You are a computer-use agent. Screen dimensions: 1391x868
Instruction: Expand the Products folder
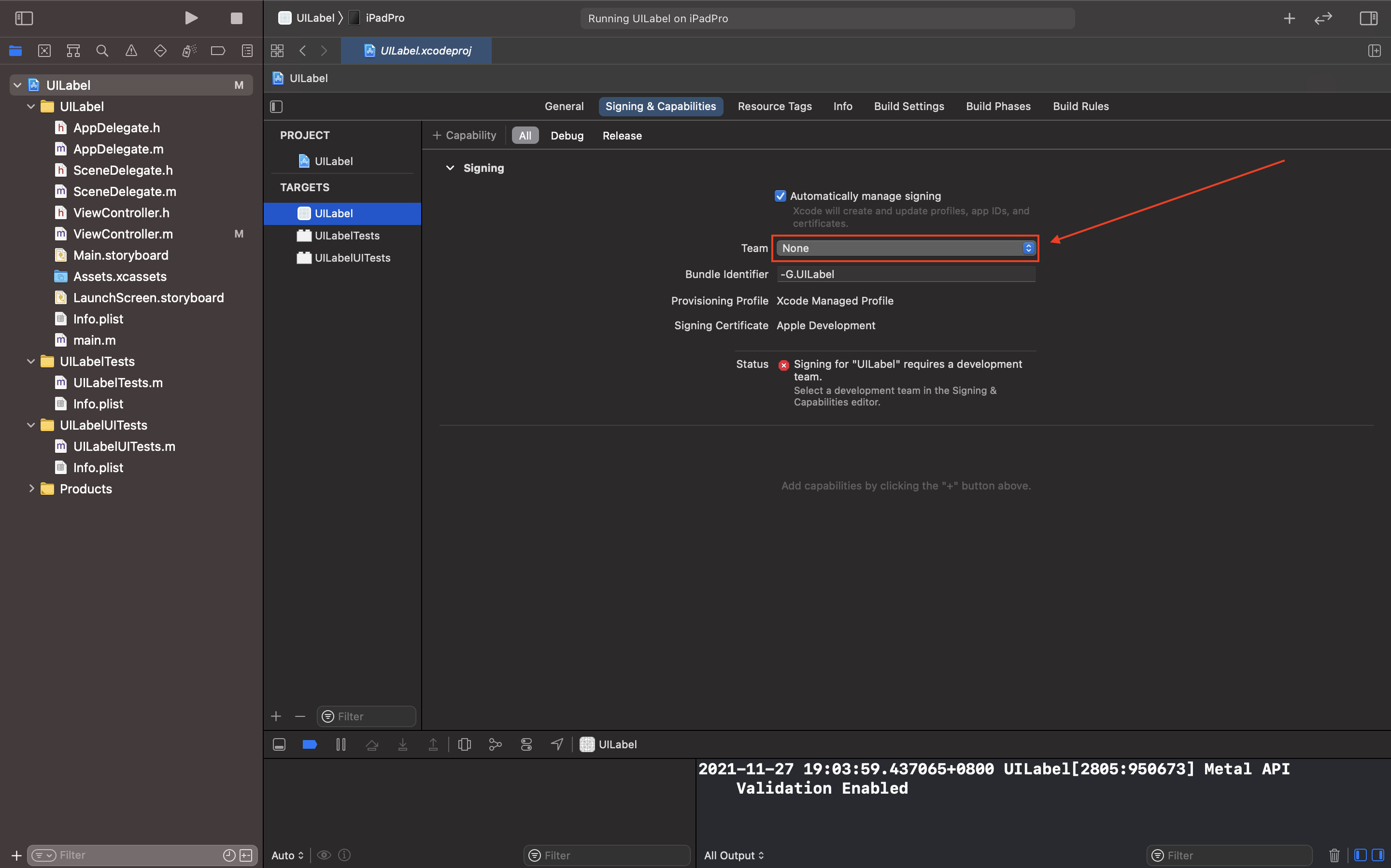pos(31,489)
